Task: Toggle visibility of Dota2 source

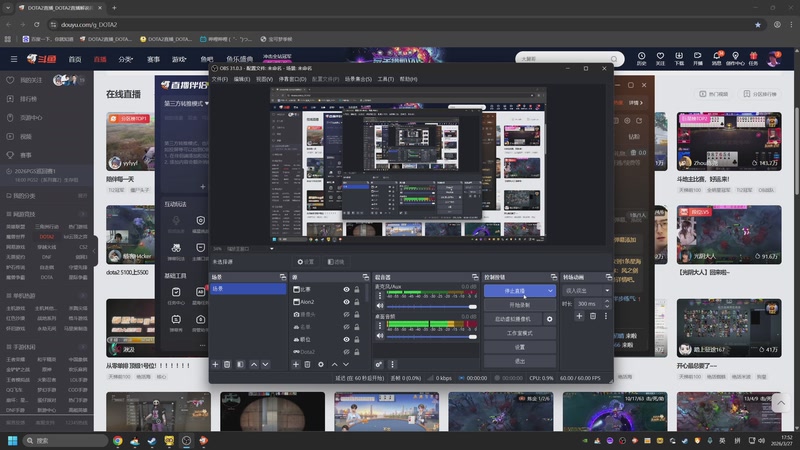Action: [346, 352]
